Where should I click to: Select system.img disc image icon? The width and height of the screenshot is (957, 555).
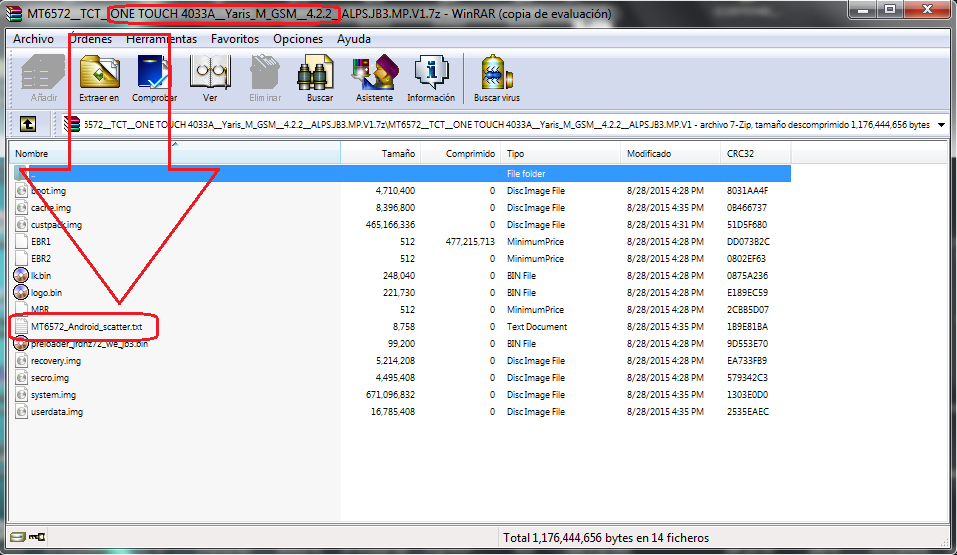(x=21, y=394)
